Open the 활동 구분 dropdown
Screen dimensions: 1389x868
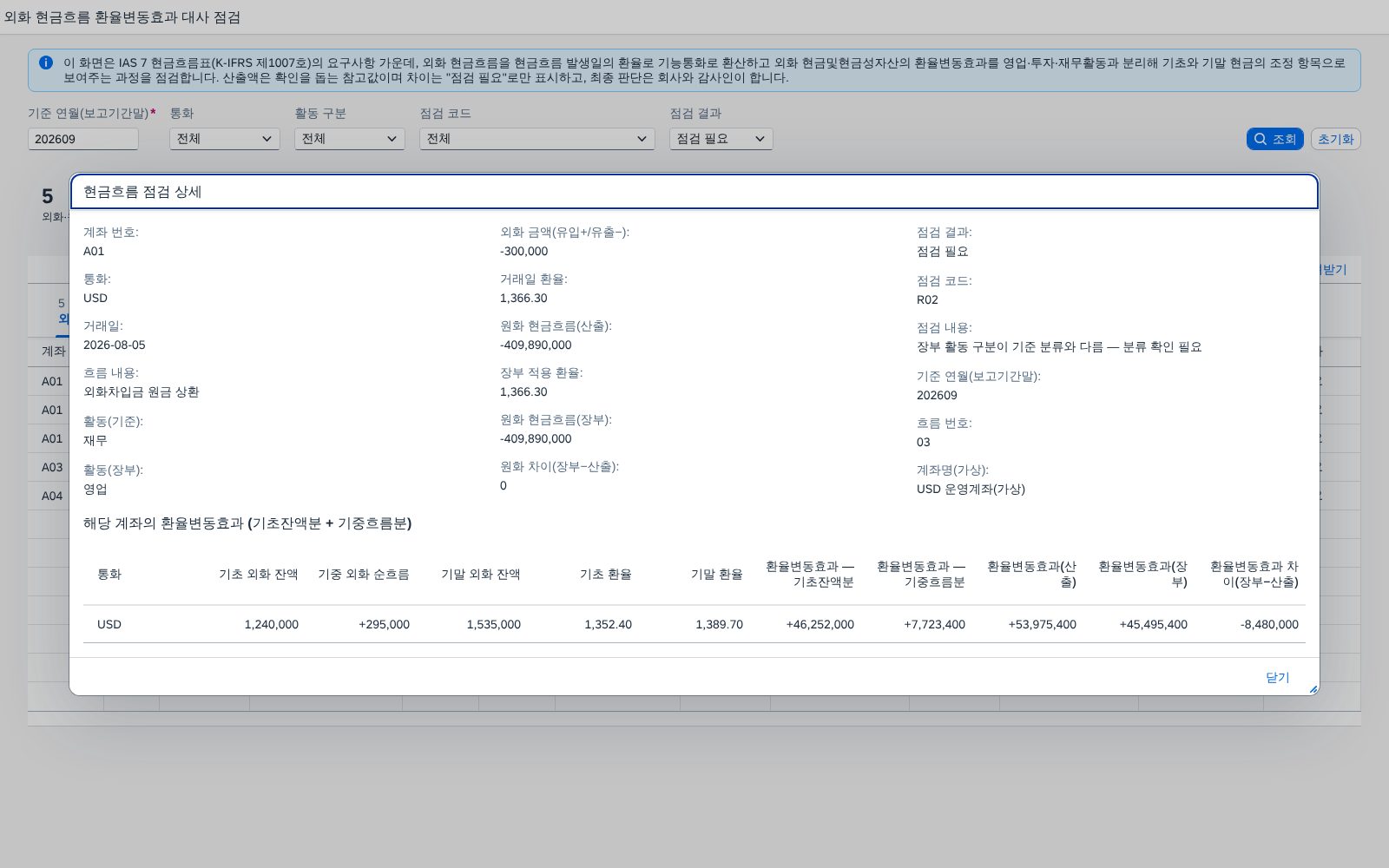pos(350,139)
